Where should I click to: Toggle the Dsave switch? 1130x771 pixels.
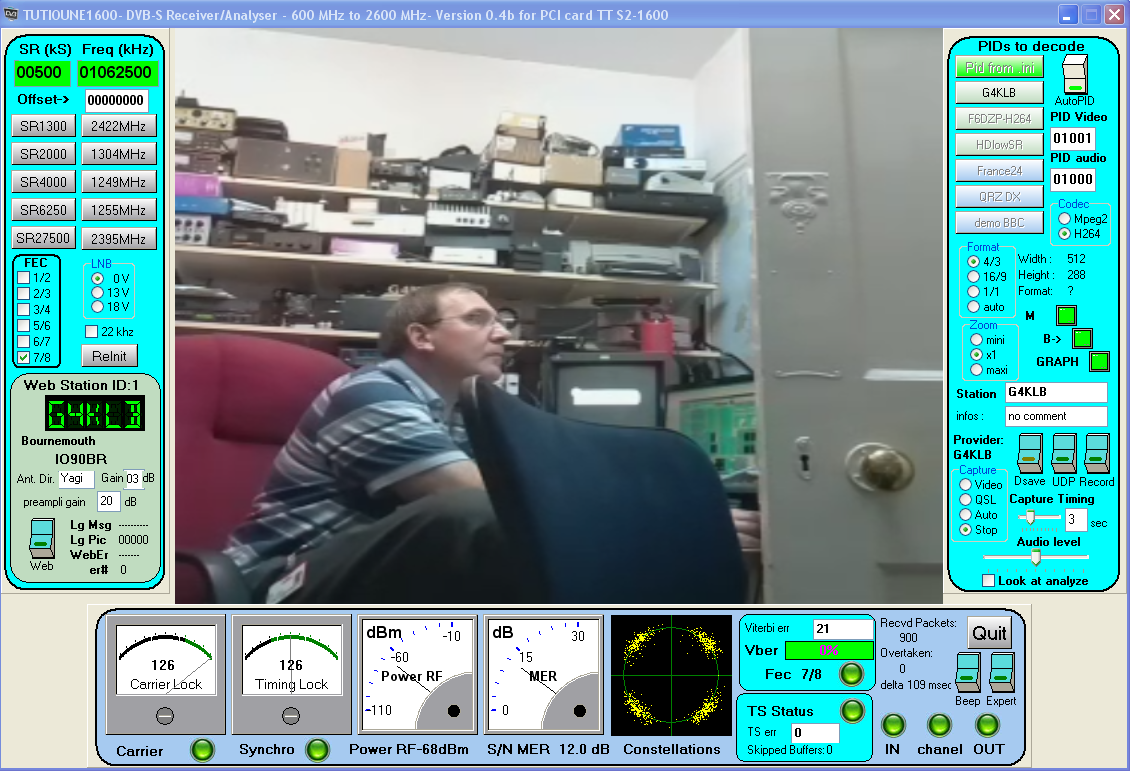pyautogui.click(x=1030, y=454)
